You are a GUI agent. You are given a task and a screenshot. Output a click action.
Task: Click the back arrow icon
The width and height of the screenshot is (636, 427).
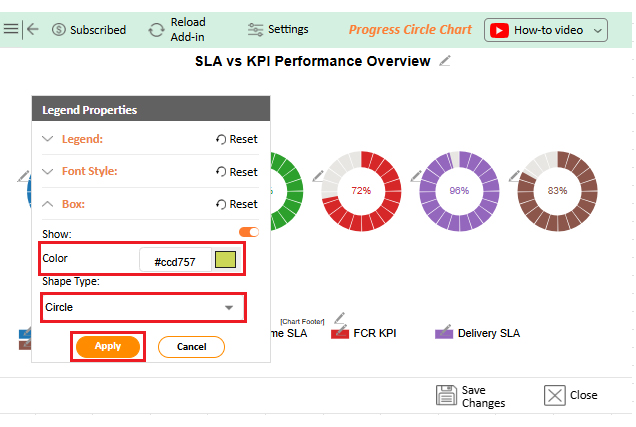pyautogui.click(x=33, y=29)
